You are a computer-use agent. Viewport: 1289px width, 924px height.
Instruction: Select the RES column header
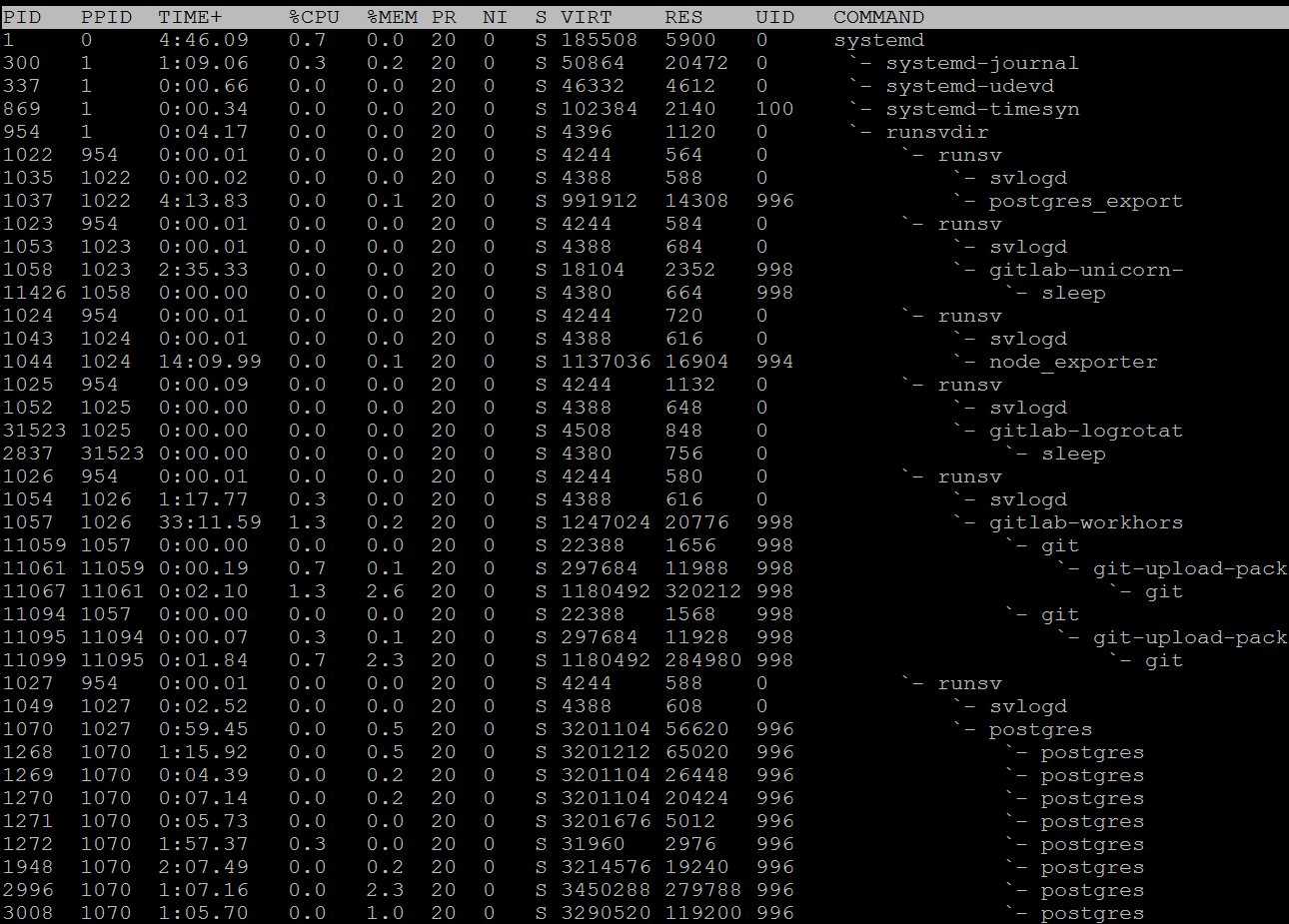683,17
